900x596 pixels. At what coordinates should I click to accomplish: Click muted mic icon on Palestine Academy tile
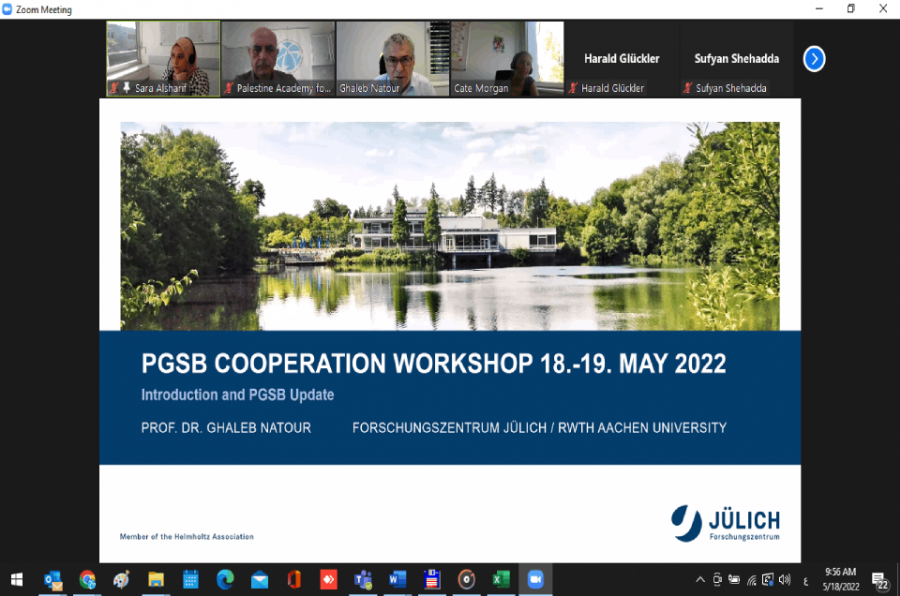pos(228,88)
